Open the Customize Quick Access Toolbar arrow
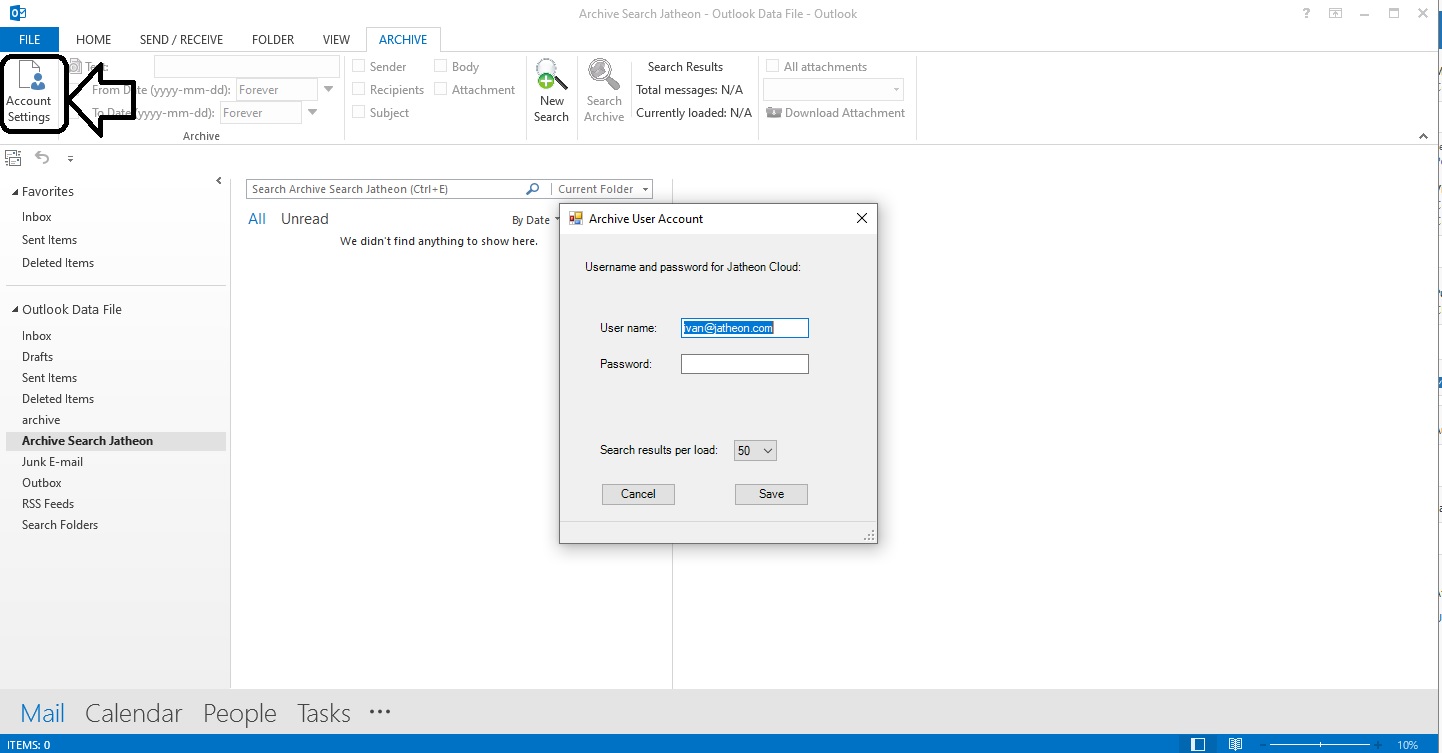This screenshot has height=753, width=1442. (x=70, y=159)
